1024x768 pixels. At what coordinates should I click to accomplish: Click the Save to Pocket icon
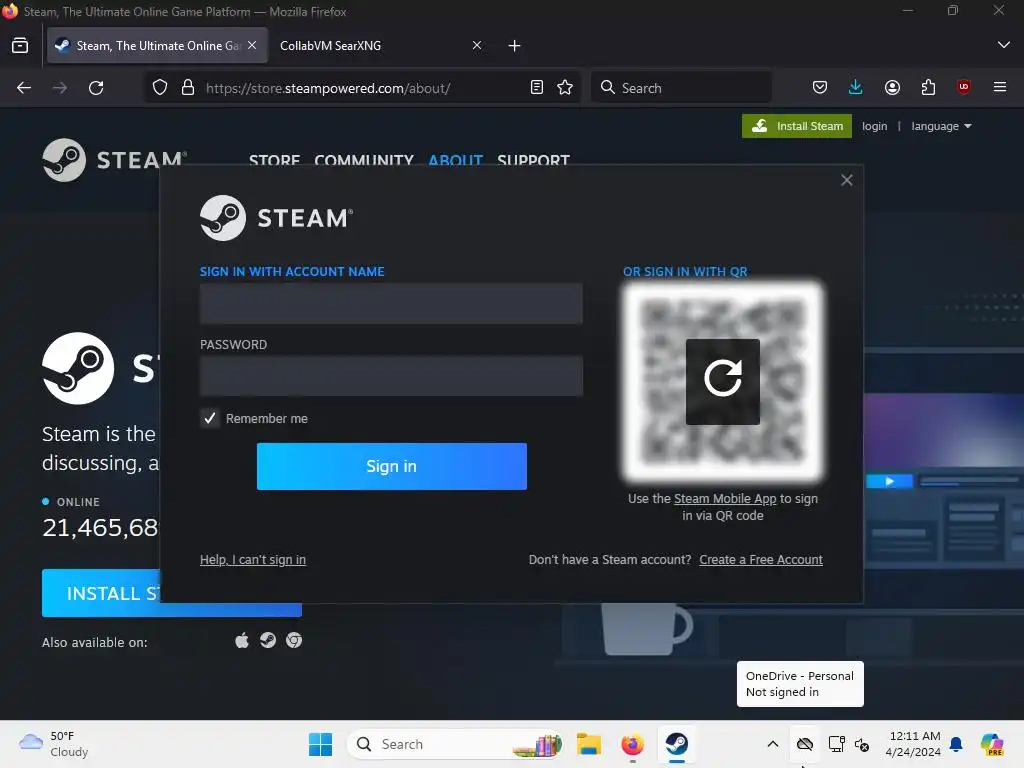(820, 88)
